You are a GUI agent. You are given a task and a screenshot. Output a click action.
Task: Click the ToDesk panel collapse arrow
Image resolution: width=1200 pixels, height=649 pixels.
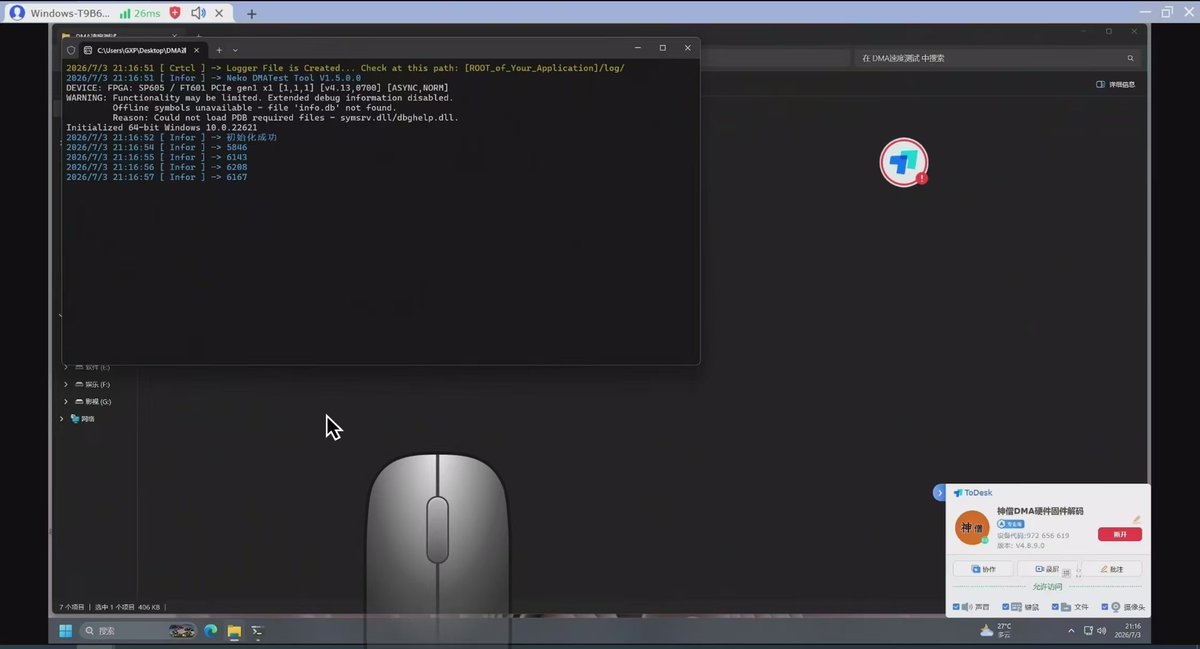(x=939, y=492)
